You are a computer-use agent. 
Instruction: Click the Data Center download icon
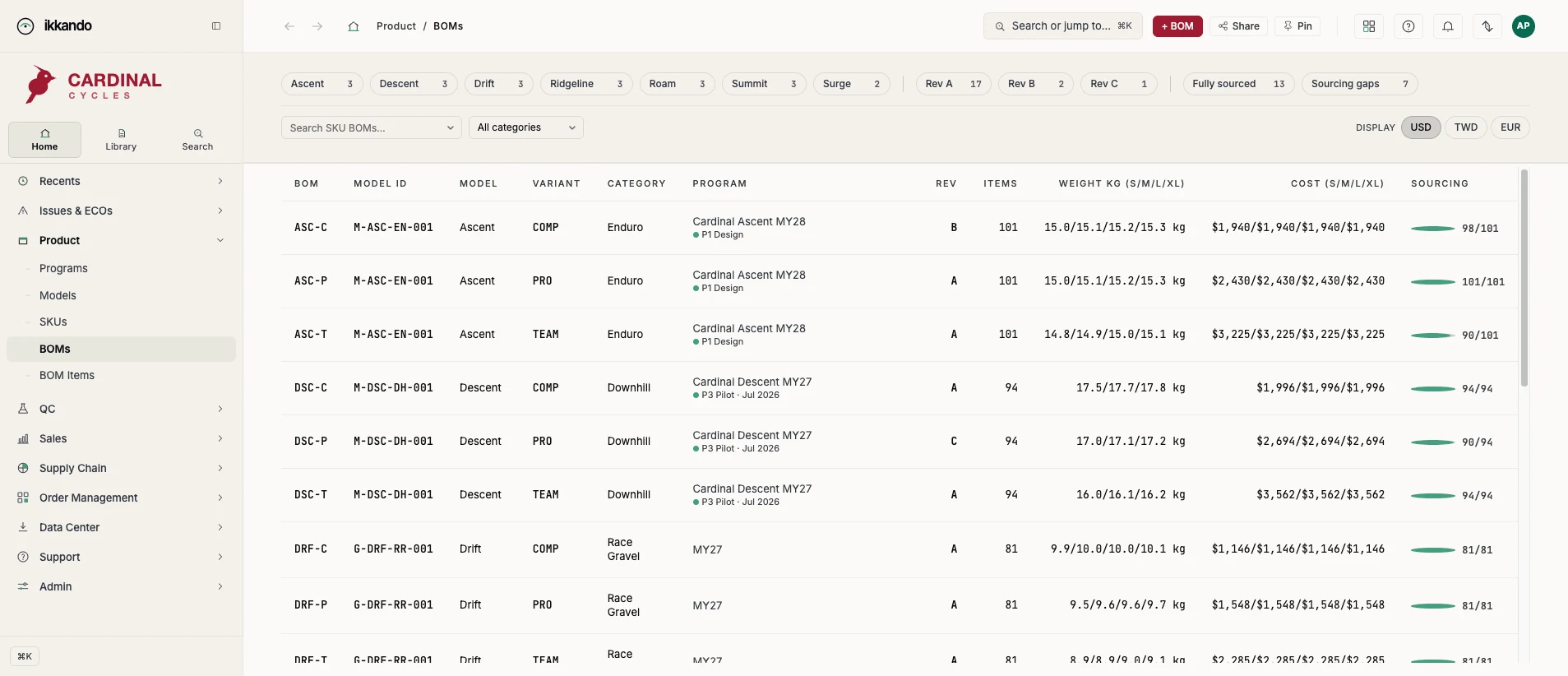click(x=23, y=527)
